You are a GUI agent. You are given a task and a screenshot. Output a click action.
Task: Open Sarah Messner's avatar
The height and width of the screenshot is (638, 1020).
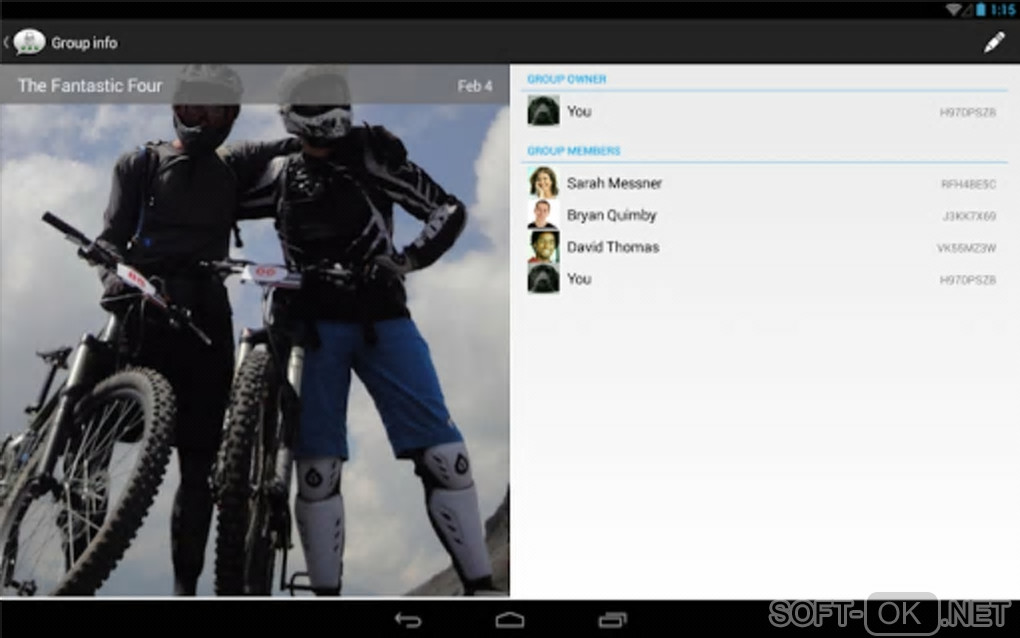click(x=543, y=183)
